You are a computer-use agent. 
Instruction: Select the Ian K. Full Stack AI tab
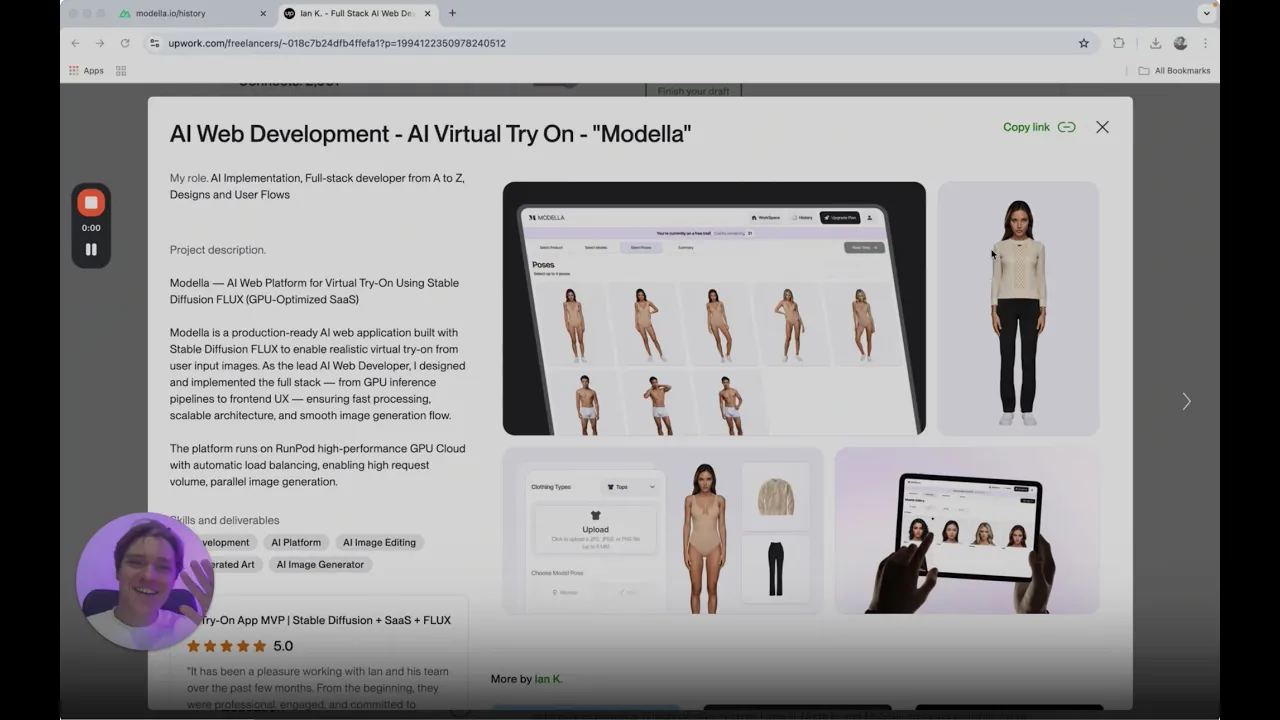(358, 13)
